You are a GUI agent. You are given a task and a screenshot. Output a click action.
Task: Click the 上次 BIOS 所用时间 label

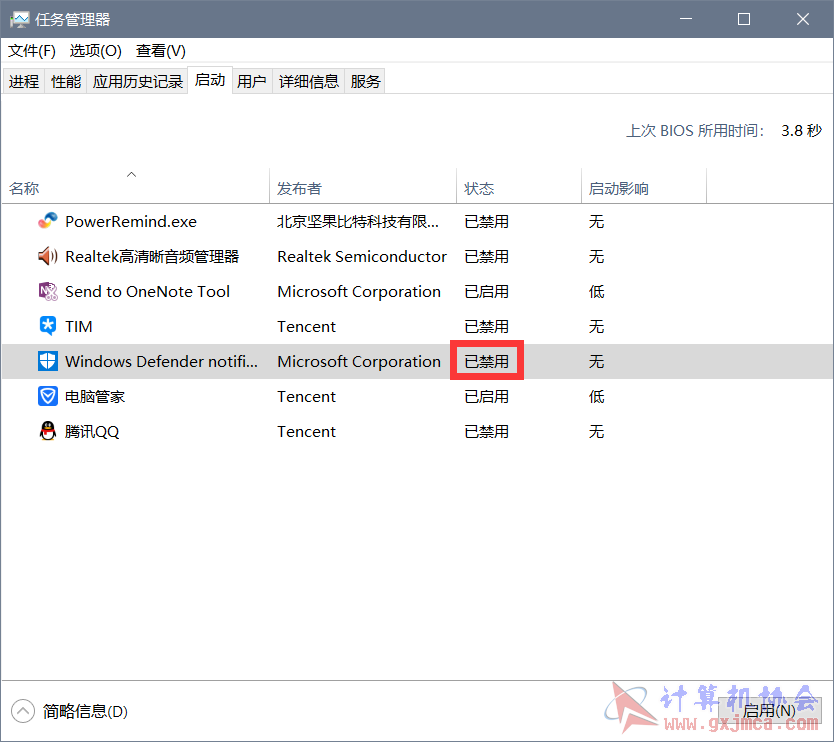pos(696,130)
